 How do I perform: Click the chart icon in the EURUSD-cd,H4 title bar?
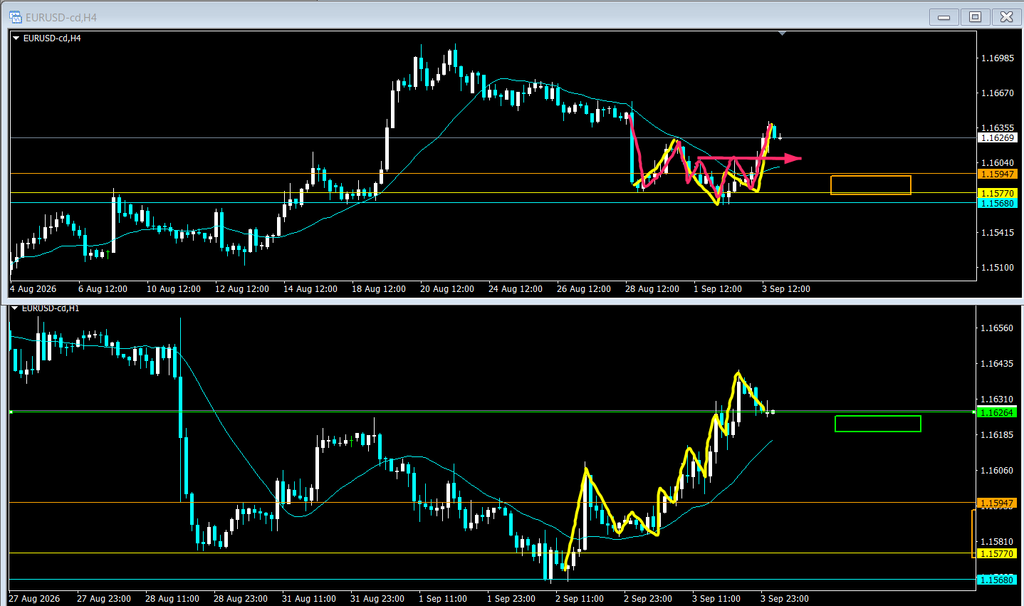point(15,17)
